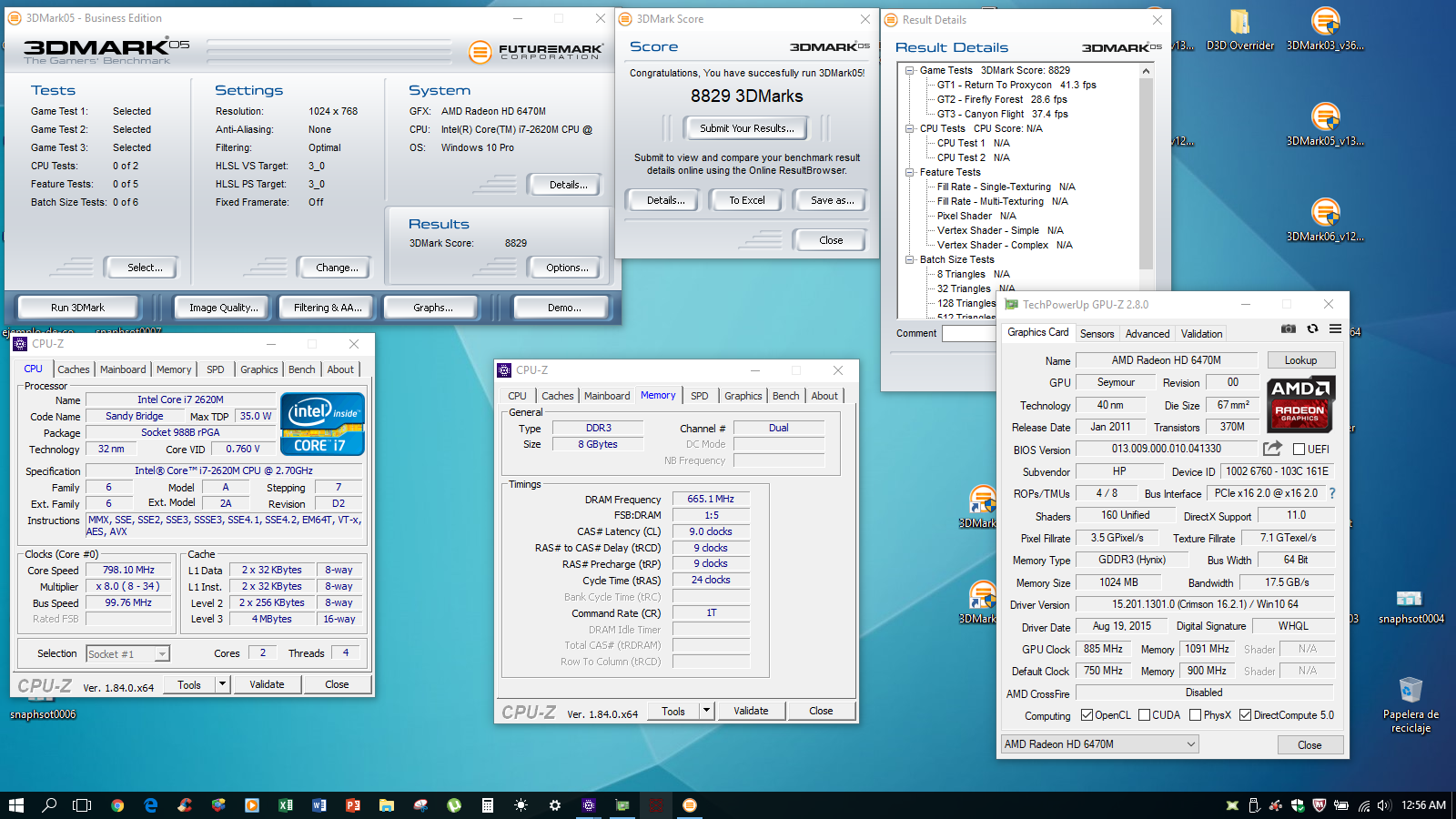Open the snaphsot0004 desktop file

[1410, 606]
